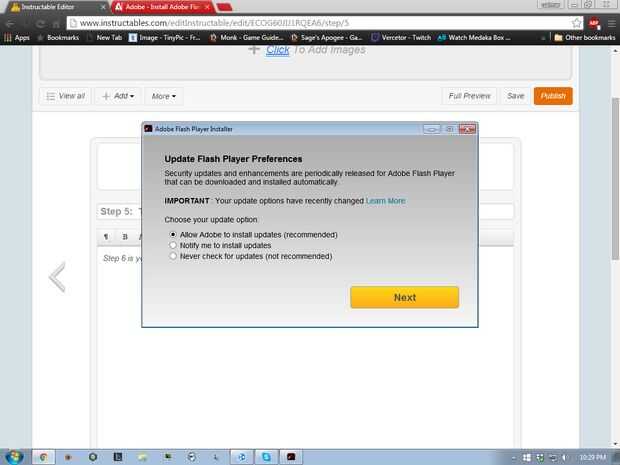This screenshot has height=465, width=620.
Task: Expand the Add dropdown
Action: pyautogui.click(x=118, y=96)
